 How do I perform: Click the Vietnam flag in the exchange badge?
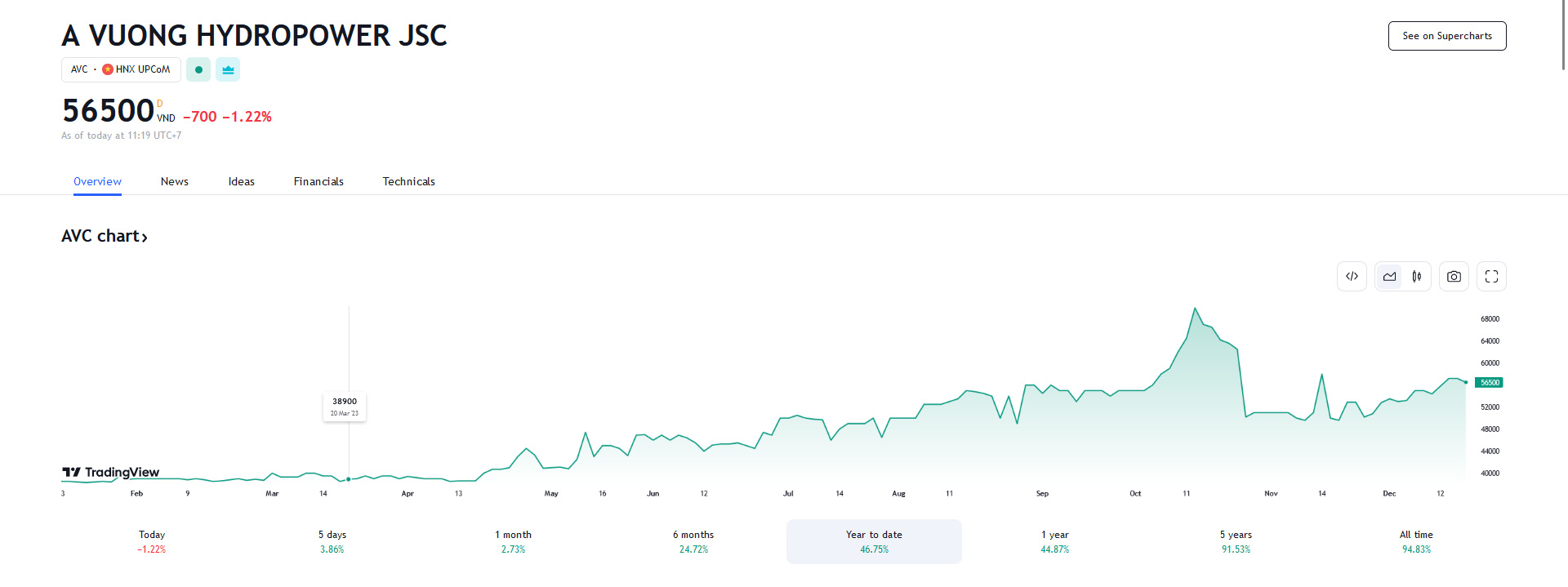105,69
